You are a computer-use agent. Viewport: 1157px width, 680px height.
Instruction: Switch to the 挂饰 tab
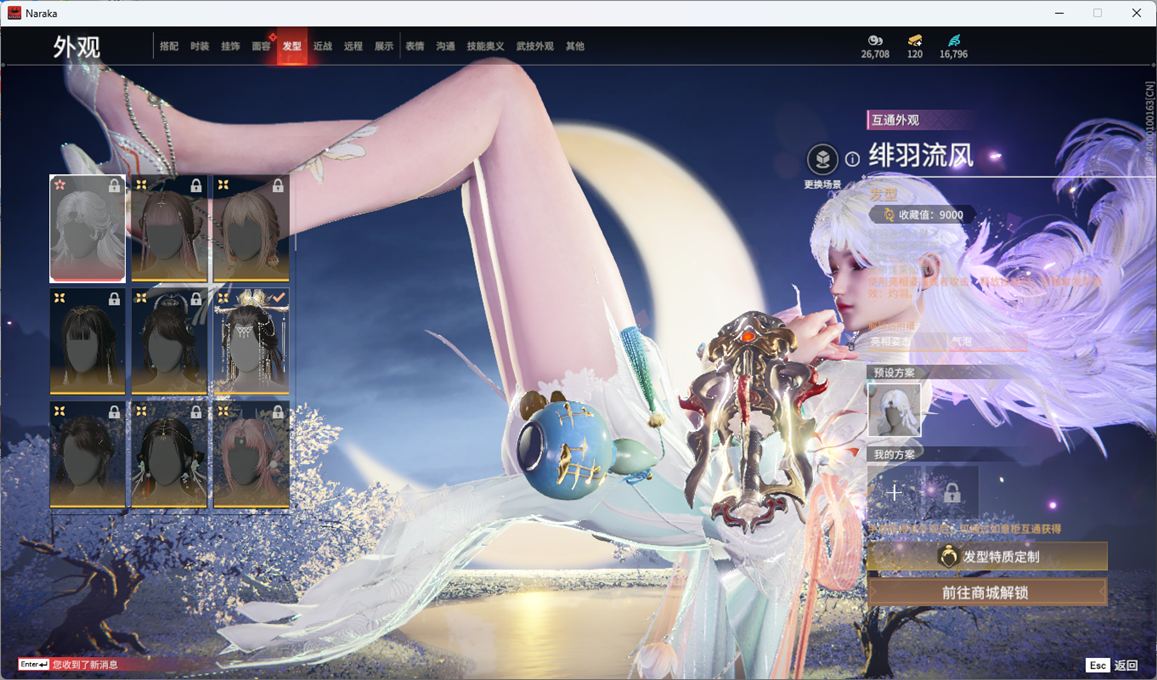point(230,46)
